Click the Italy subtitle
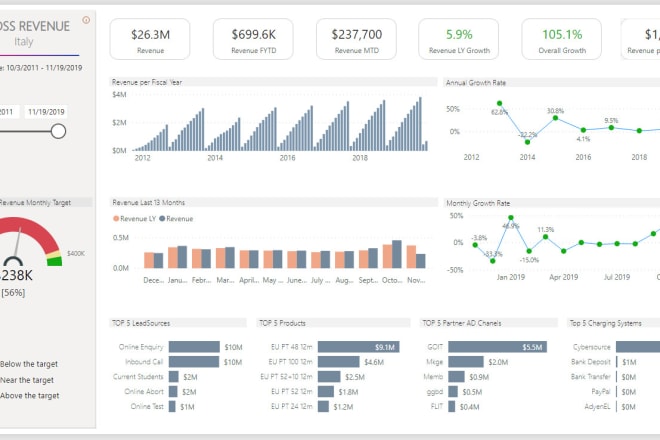 click(x=24, y=42)
